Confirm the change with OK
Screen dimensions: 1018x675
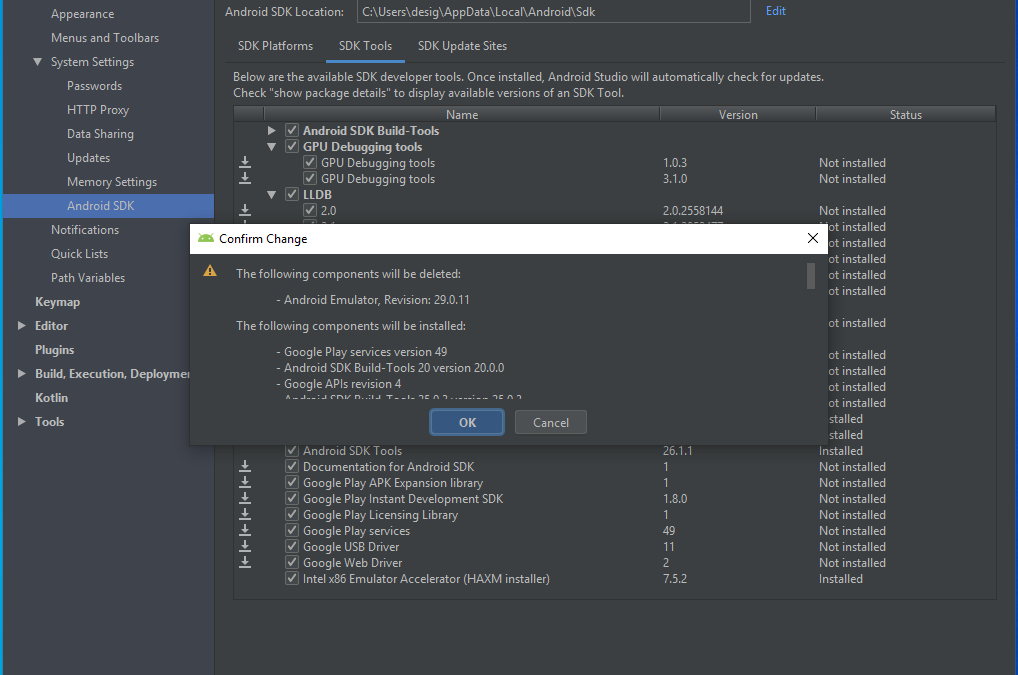(x=467, y=423)
